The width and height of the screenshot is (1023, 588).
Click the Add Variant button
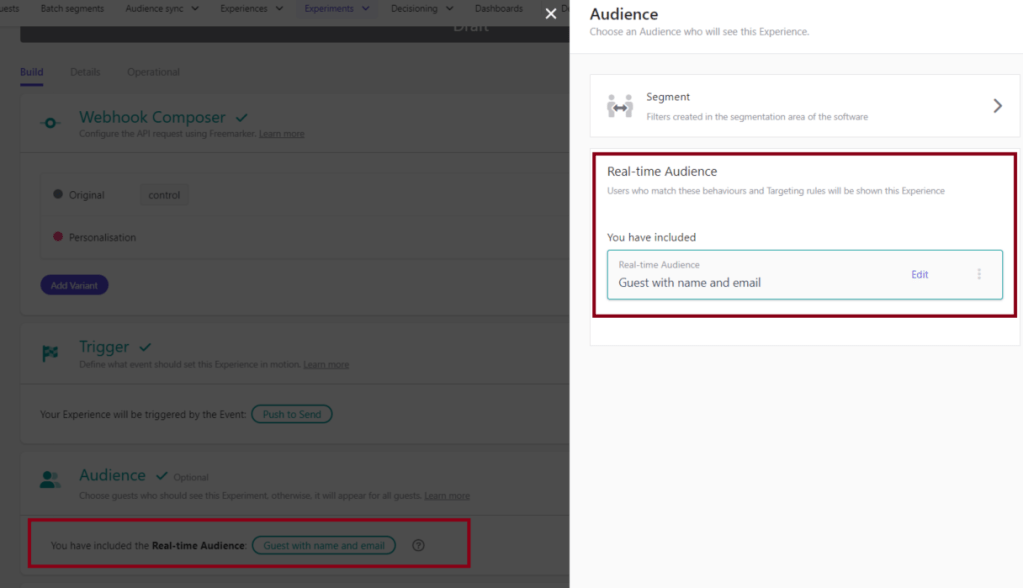pyautogui.click(x=74, y=285)
